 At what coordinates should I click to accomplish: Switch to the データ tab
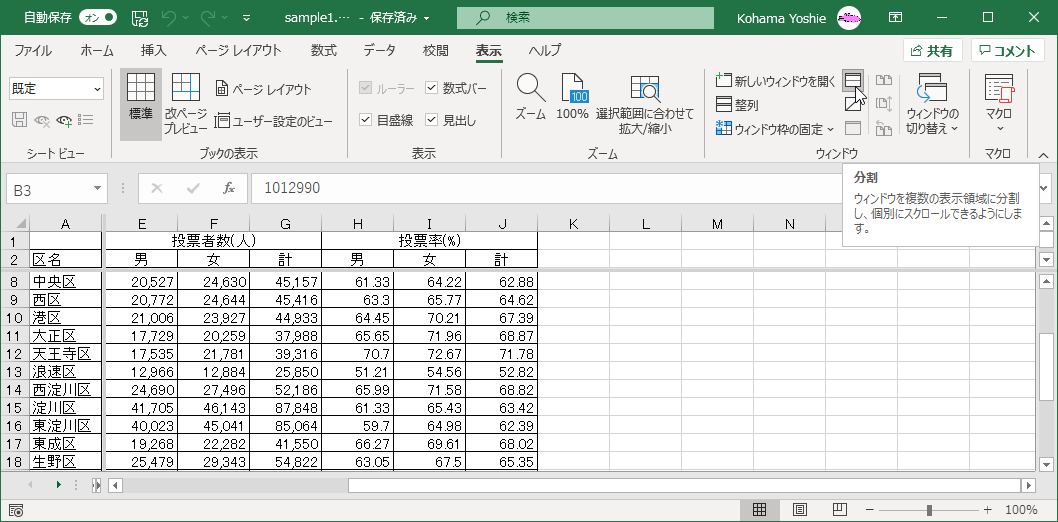pyautogui.click(x=379, y=51)
